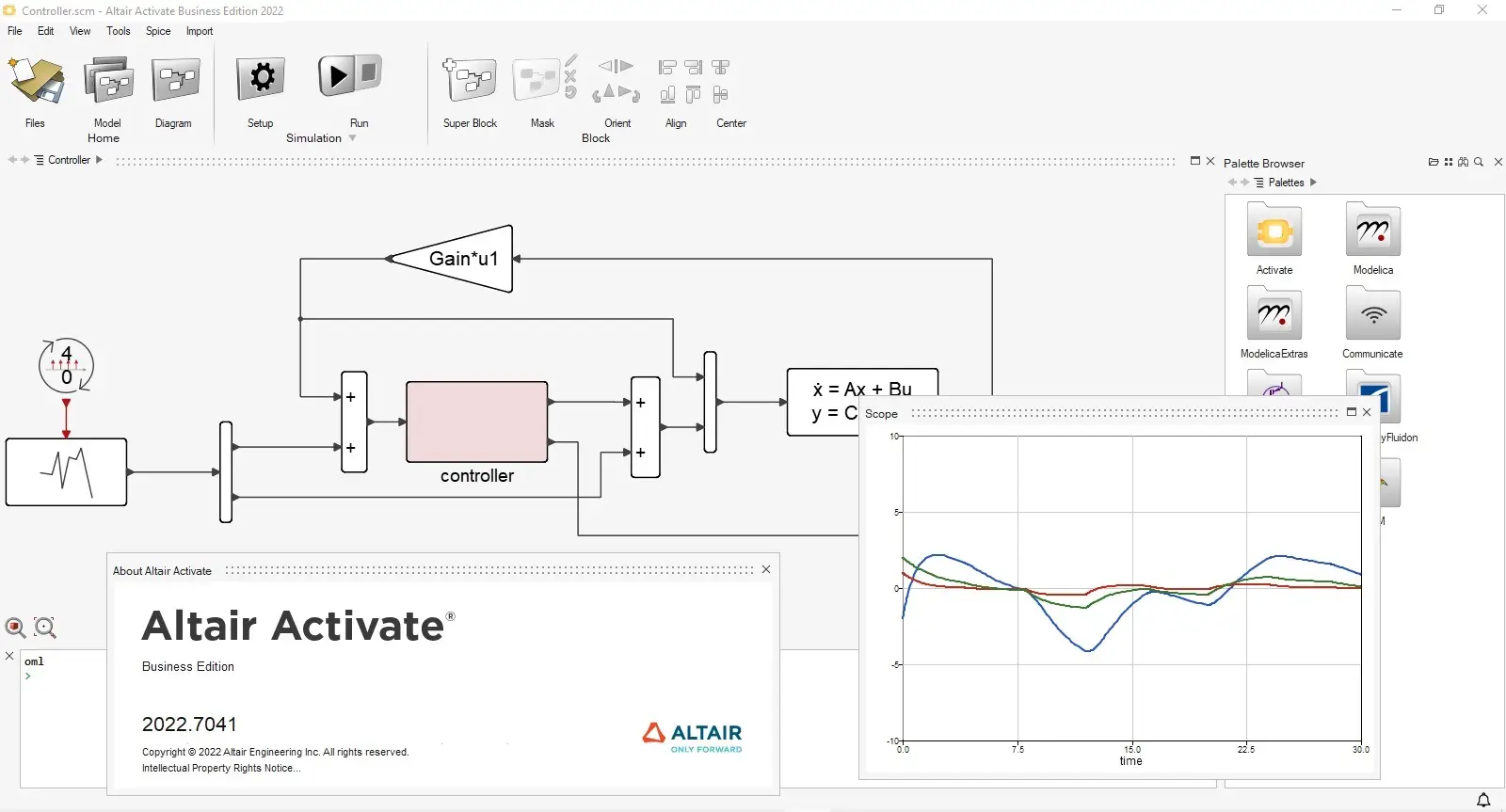
Task: Close the diagram panel
Action: point(1210,161)
